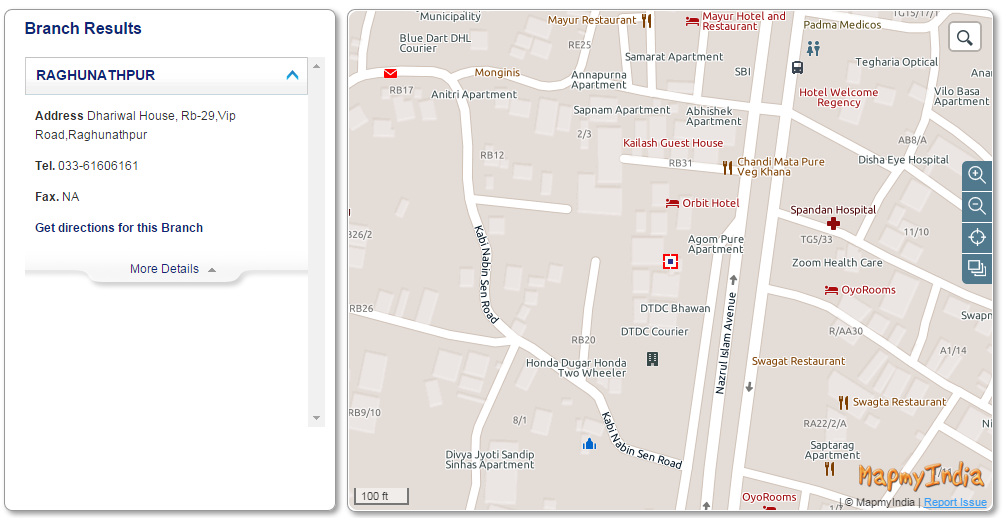This screenshot has width=1003, height=518.
Task: Click the red envelope post office icon
Action: click(390, 74)
